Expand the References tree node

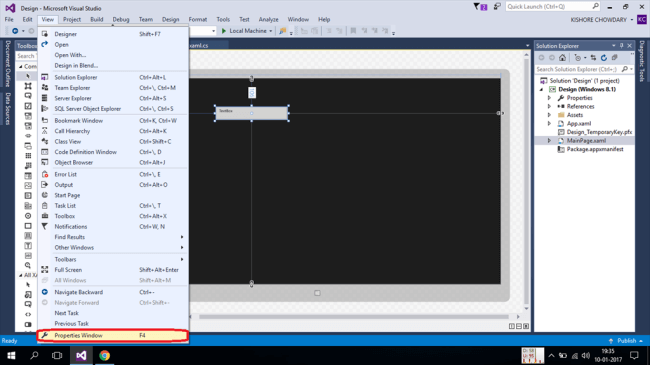point(550,107)
